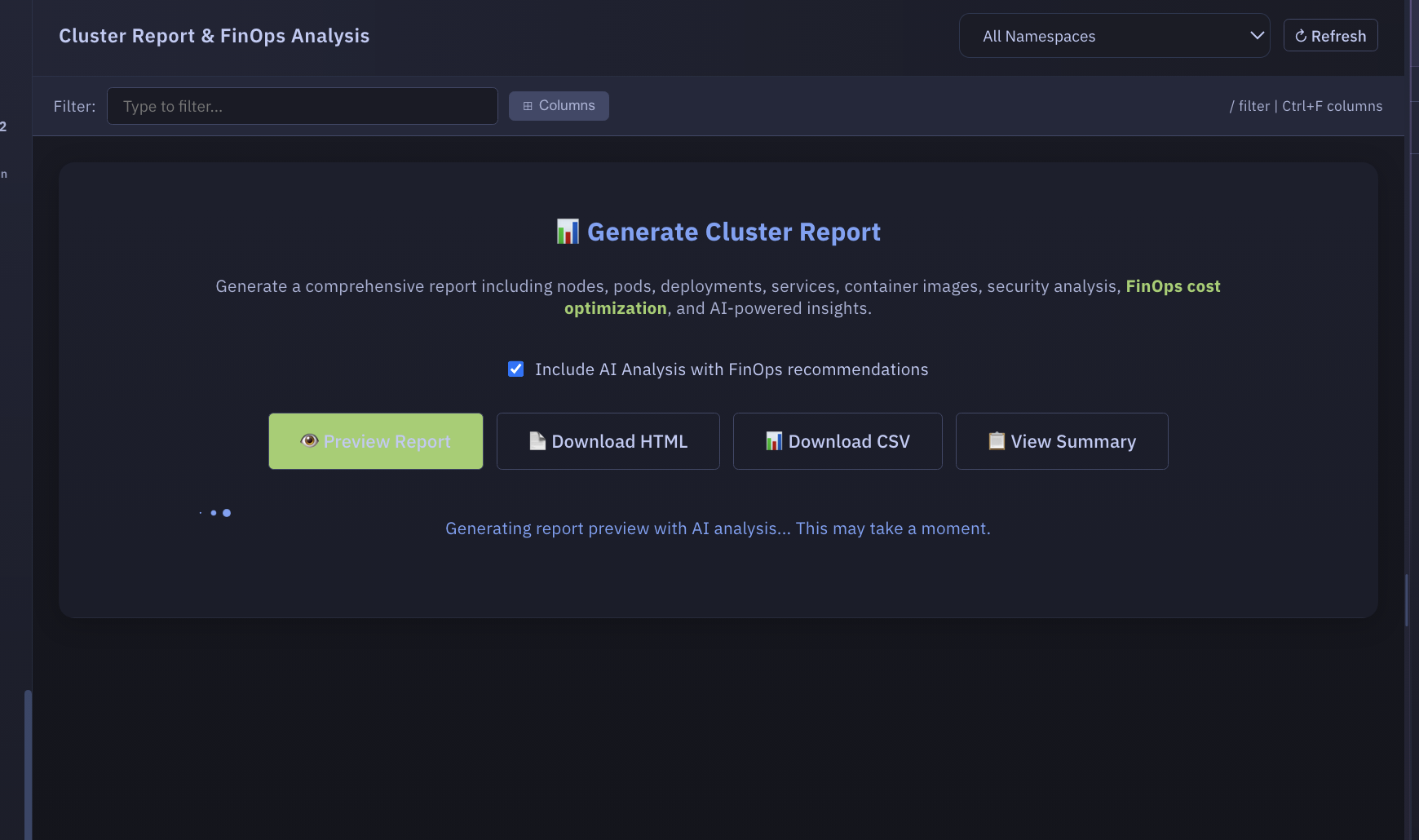The image size is (1419, 840).
Task: Click the bar chart icon beside report heading
Action: click(x=568, y=232)
